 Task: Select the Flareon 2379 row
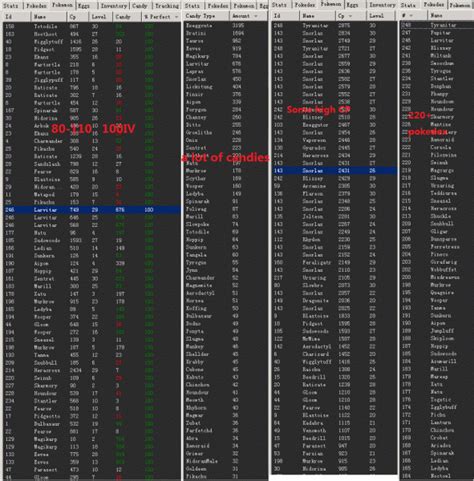pos(335,194)
